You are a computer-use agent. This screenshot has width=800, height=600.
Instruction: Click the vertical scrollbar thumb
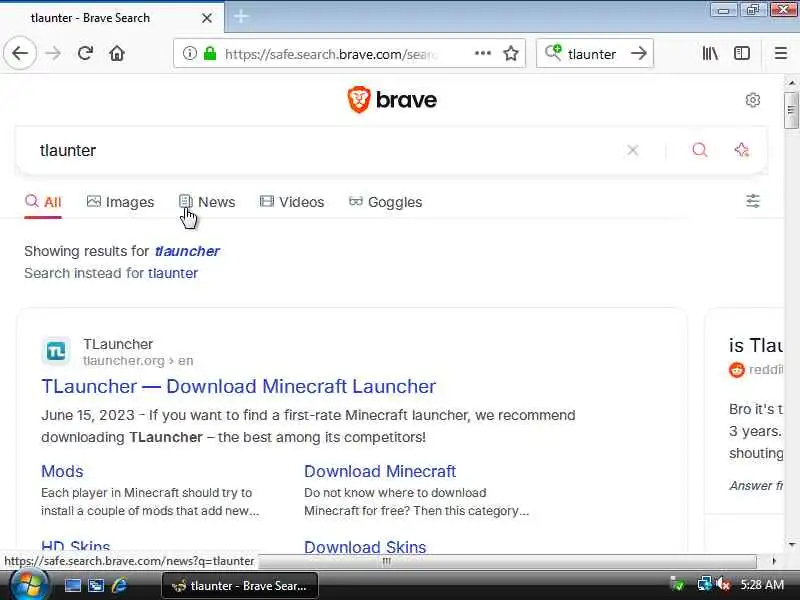791,110
